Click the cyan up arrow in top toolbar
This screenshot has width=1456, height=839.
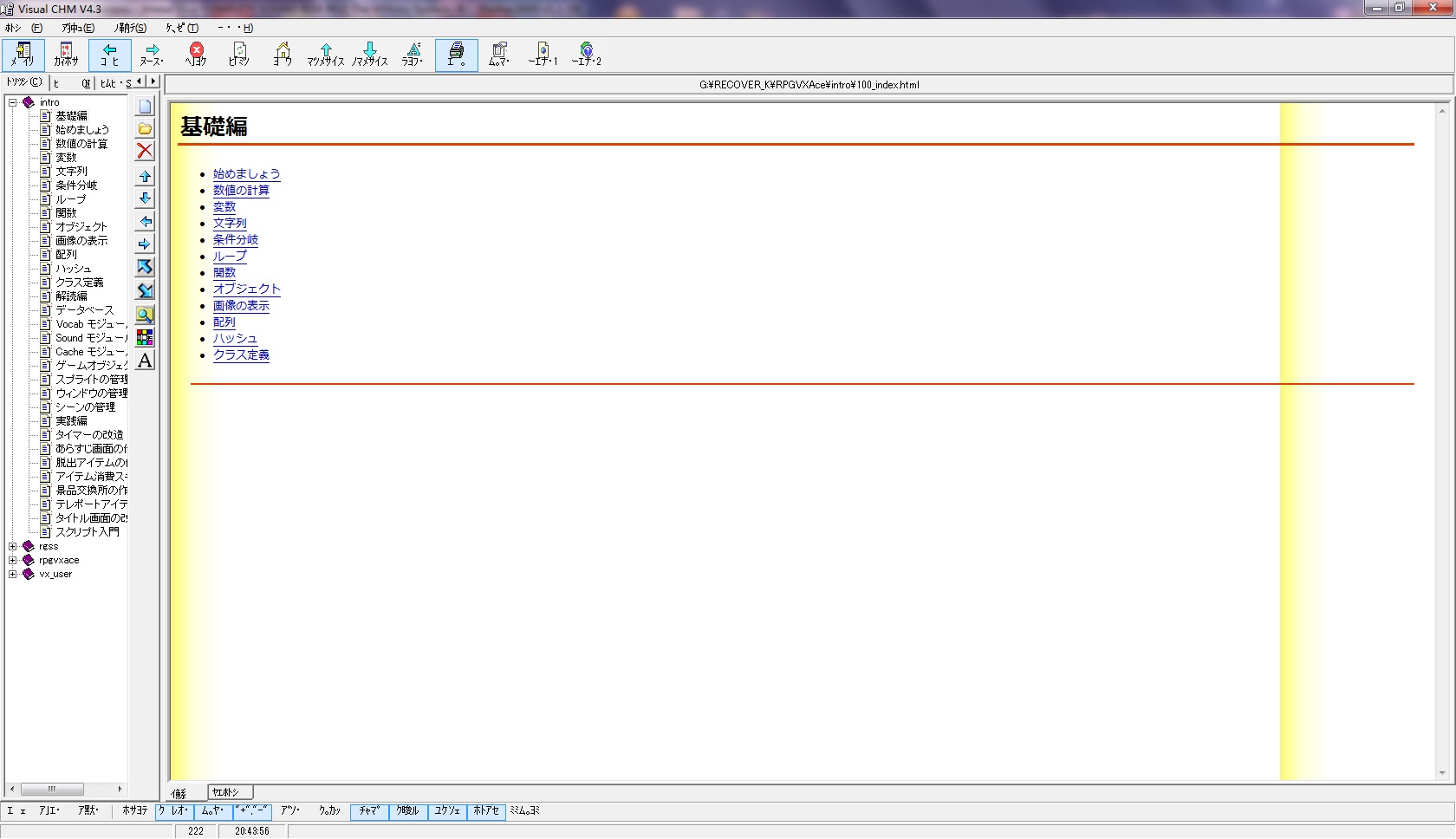tap(326, 55)
